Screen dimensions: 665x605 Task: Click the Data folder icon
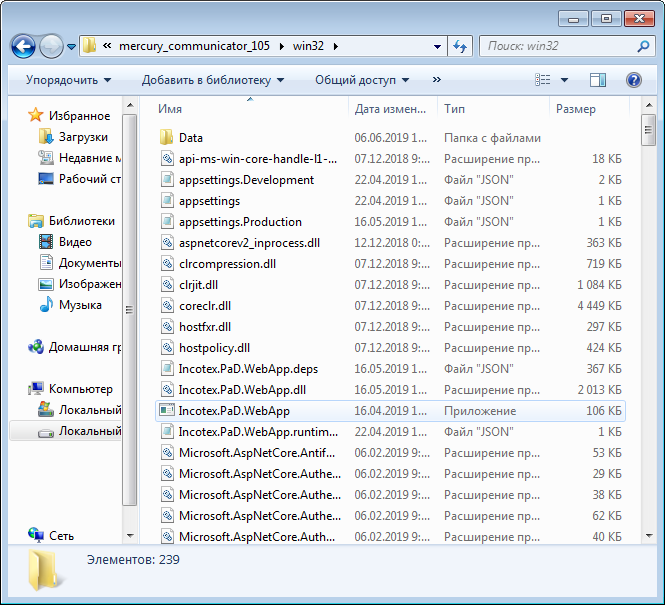tap(167, 137)
